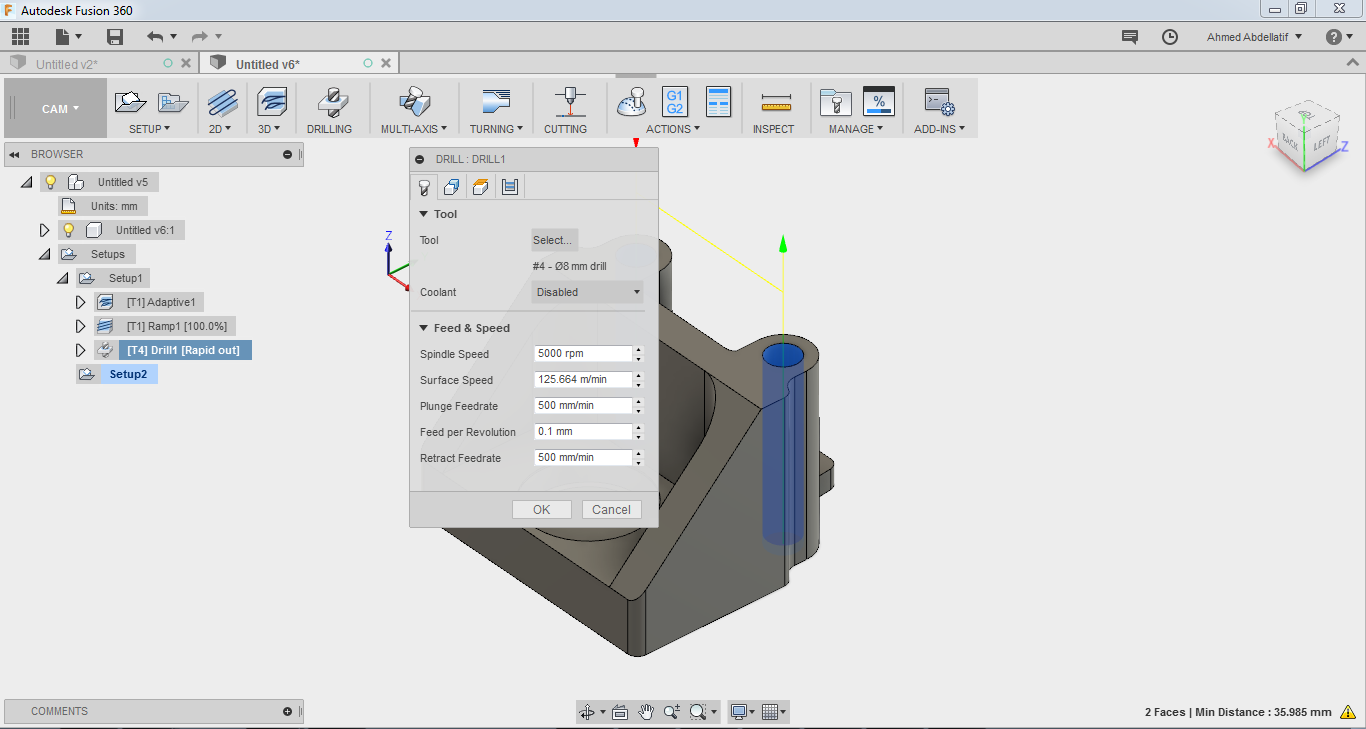Toggle visibility of Untitled v6:1 component
Image resolution: width=1366 pixels, height=729 pixels.
point(69,230)
